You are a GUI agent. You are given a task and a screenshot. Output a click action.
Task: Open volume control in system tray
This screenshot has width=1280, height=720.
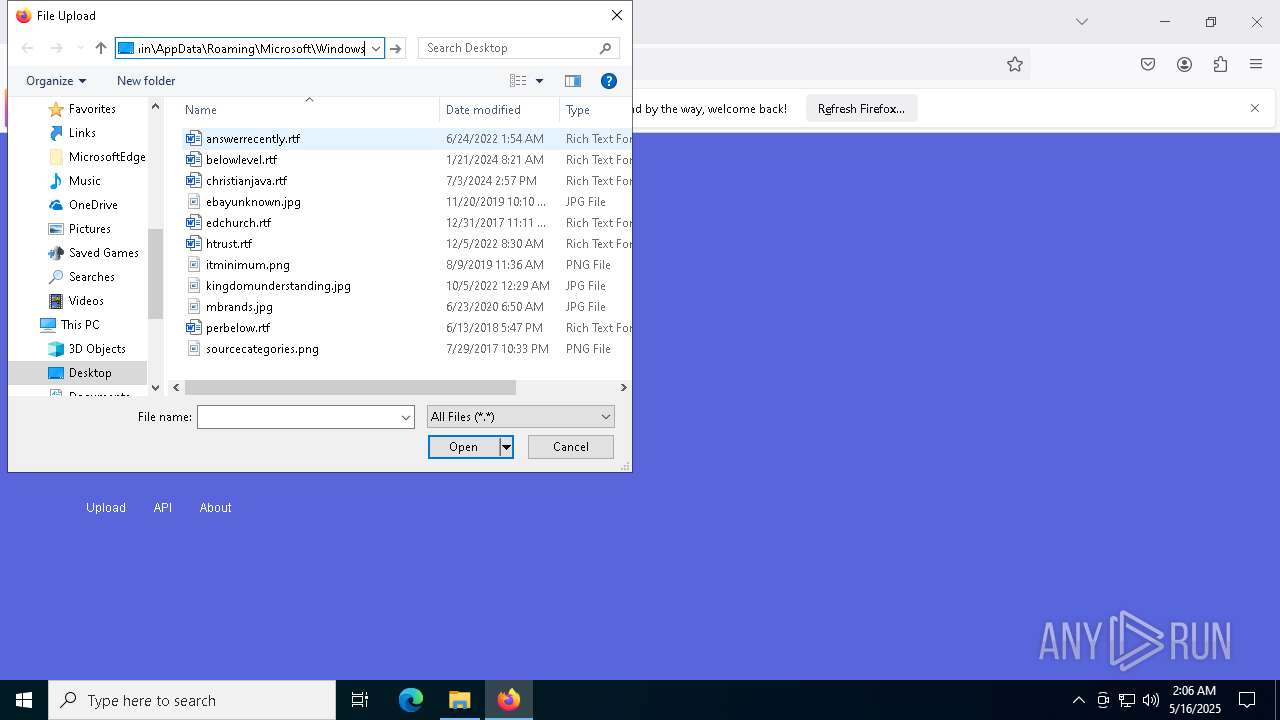coord(1151,700)
